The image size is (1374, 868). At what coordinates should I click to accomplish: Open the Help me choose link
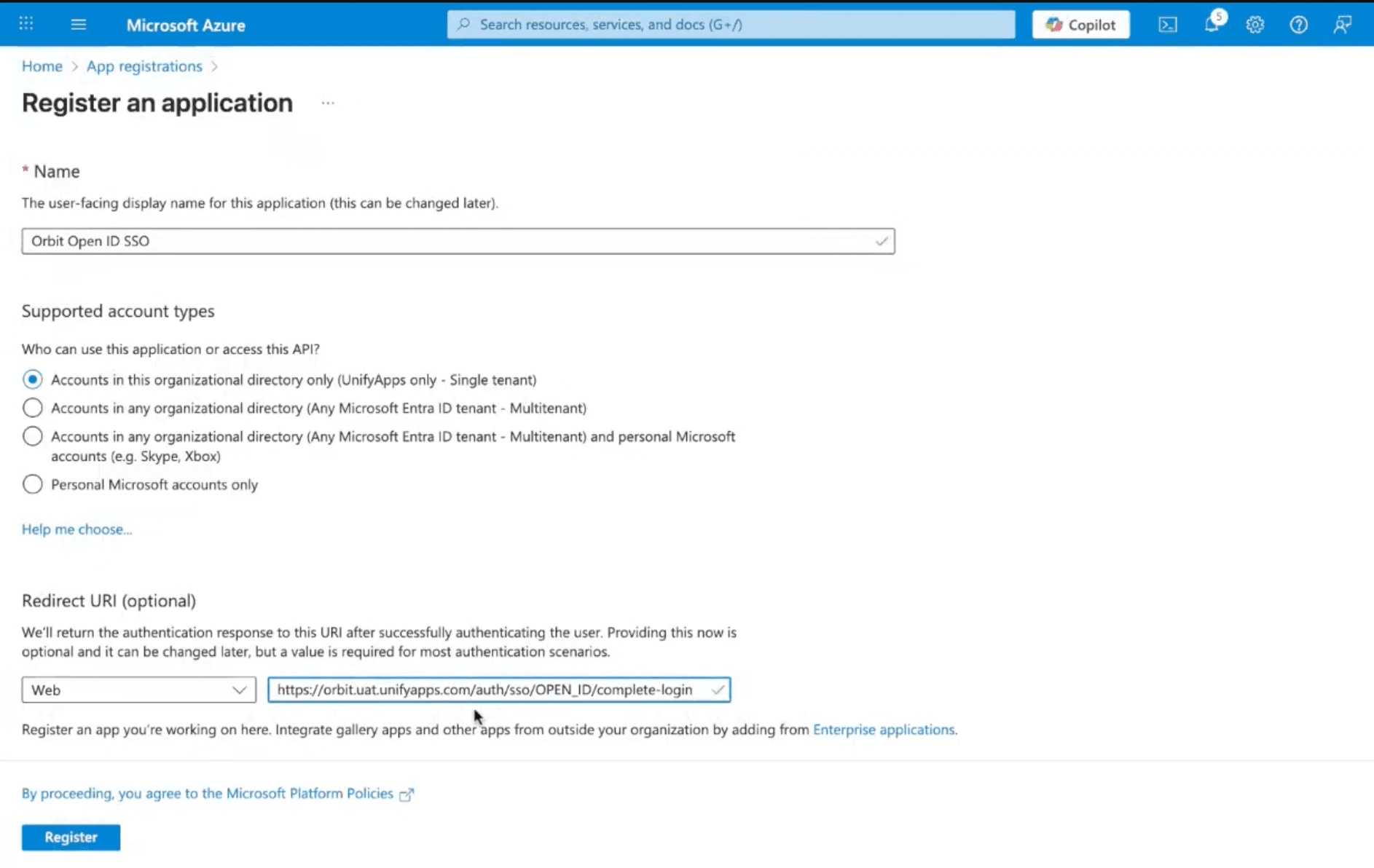[x=76, y=529]
